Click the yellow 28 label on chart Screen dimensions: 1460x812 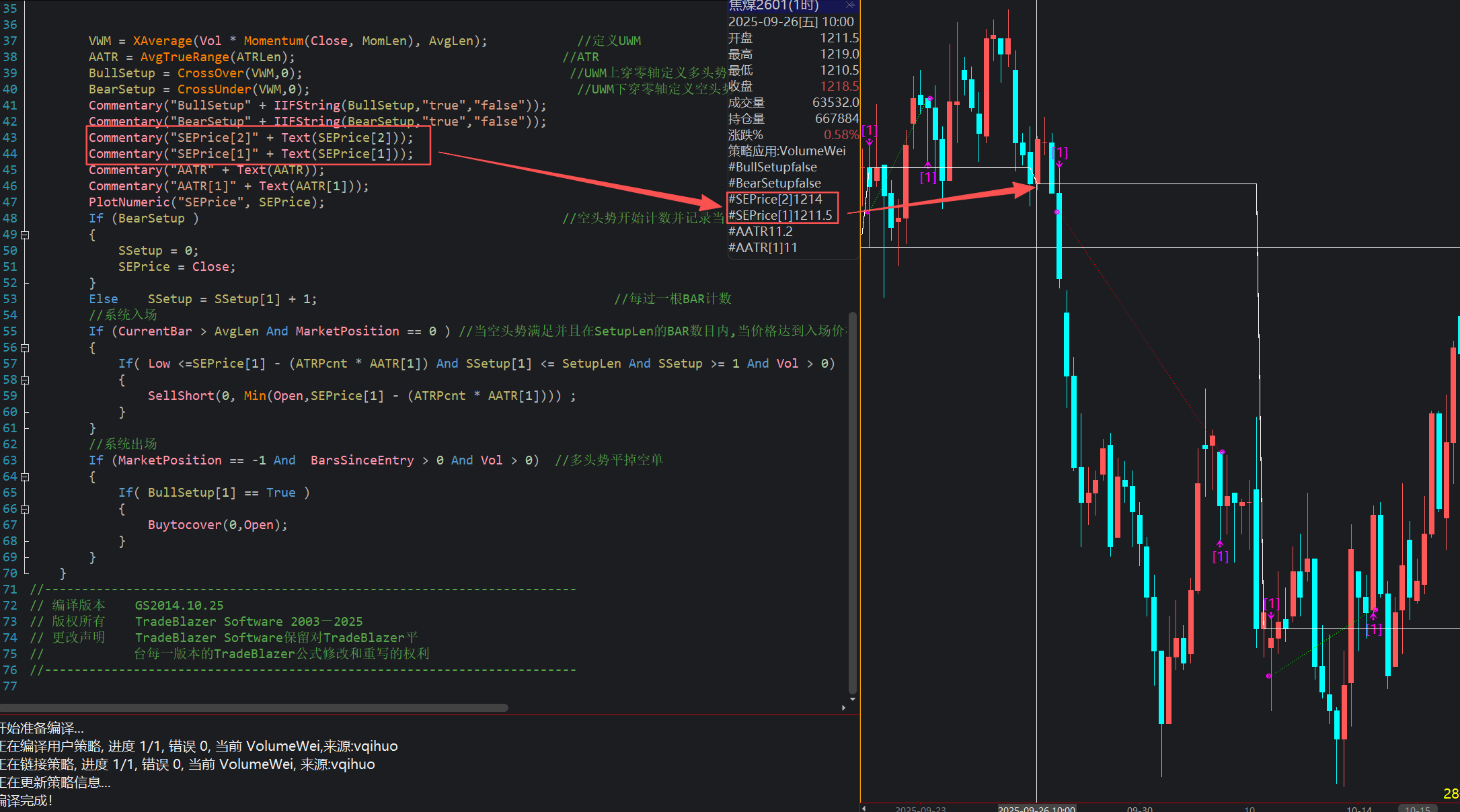pyautogui.click(x=1451, y=794)
